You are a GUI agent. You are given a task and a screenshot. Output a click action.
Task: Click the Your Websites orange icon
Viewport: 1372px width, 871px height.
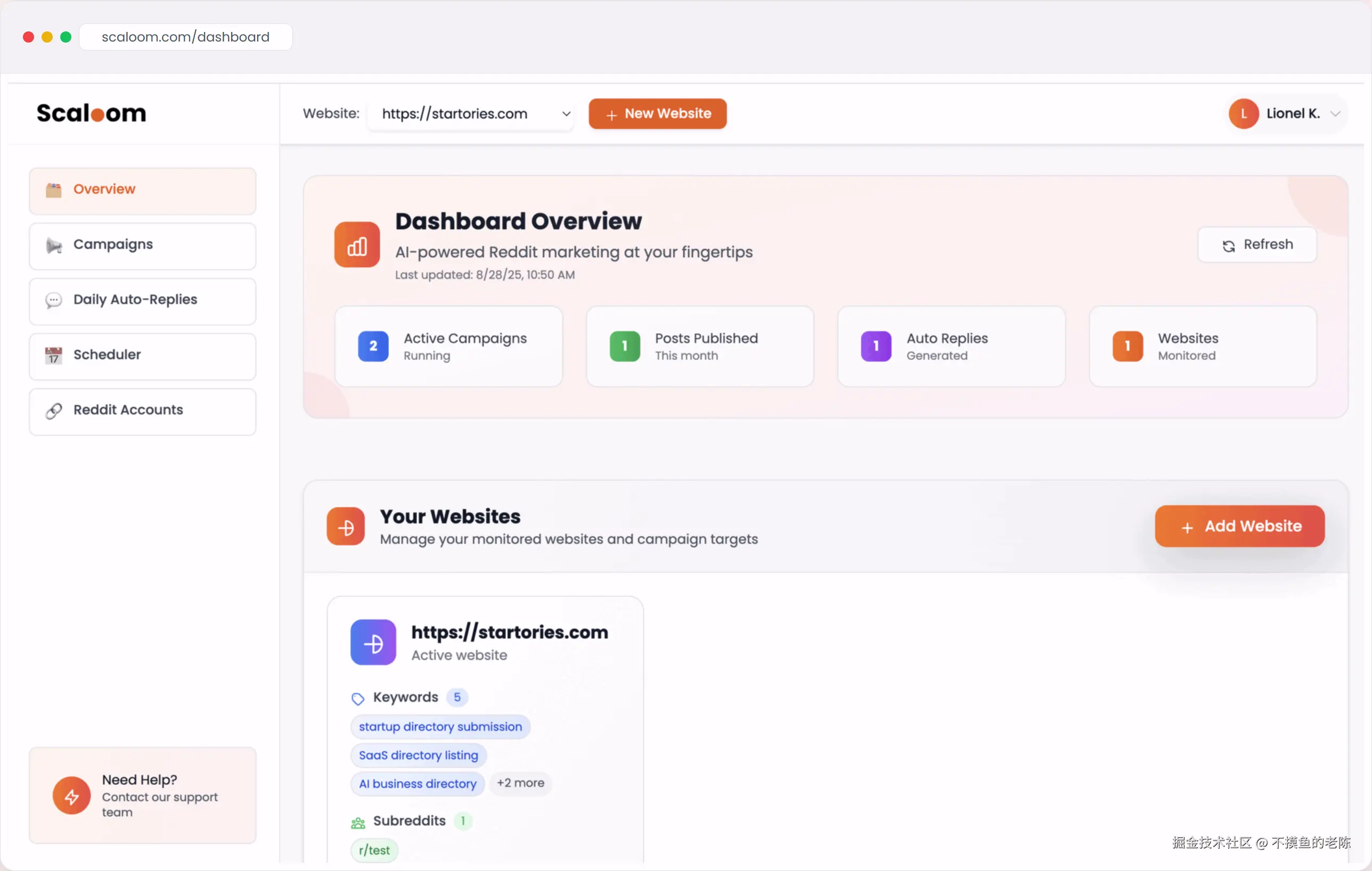pos(345,527)
